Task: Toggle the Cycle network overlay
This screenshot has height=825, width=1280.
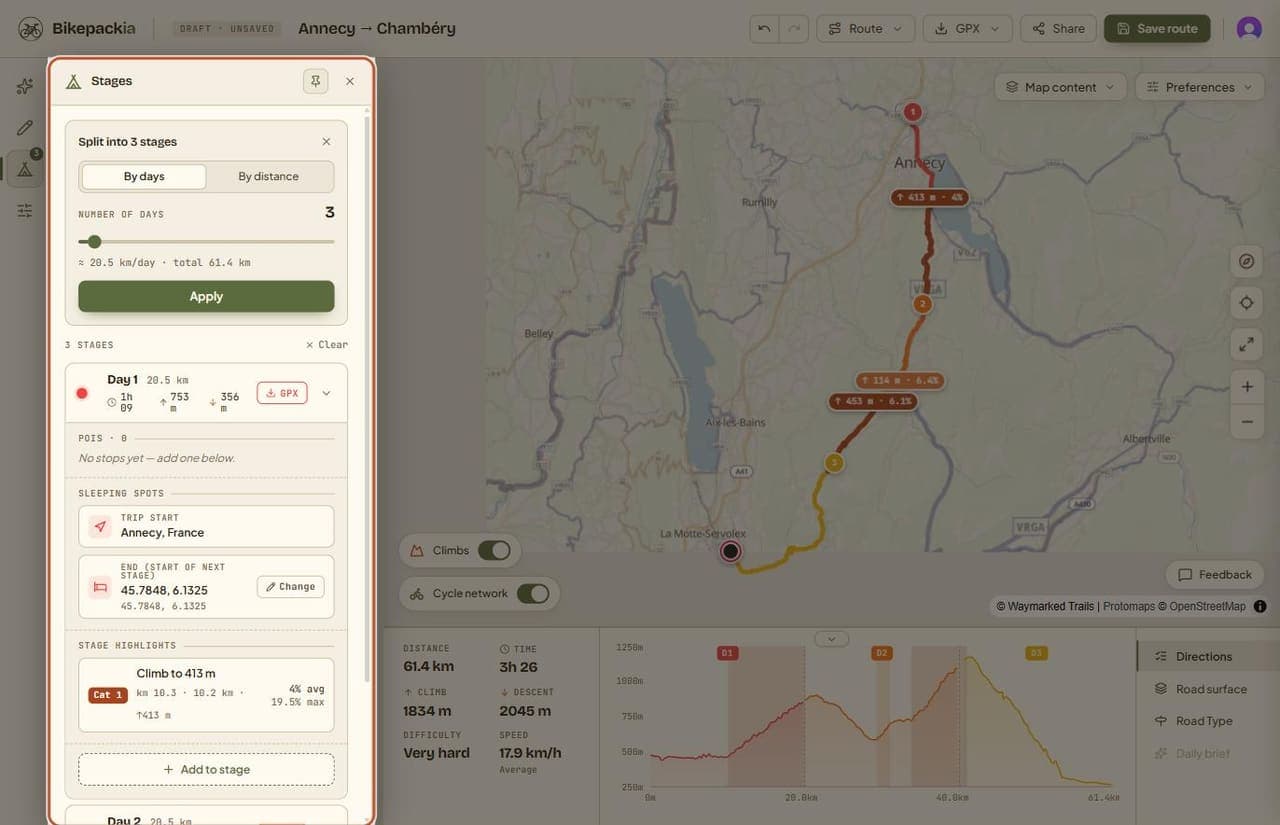Action: (533, 593)
